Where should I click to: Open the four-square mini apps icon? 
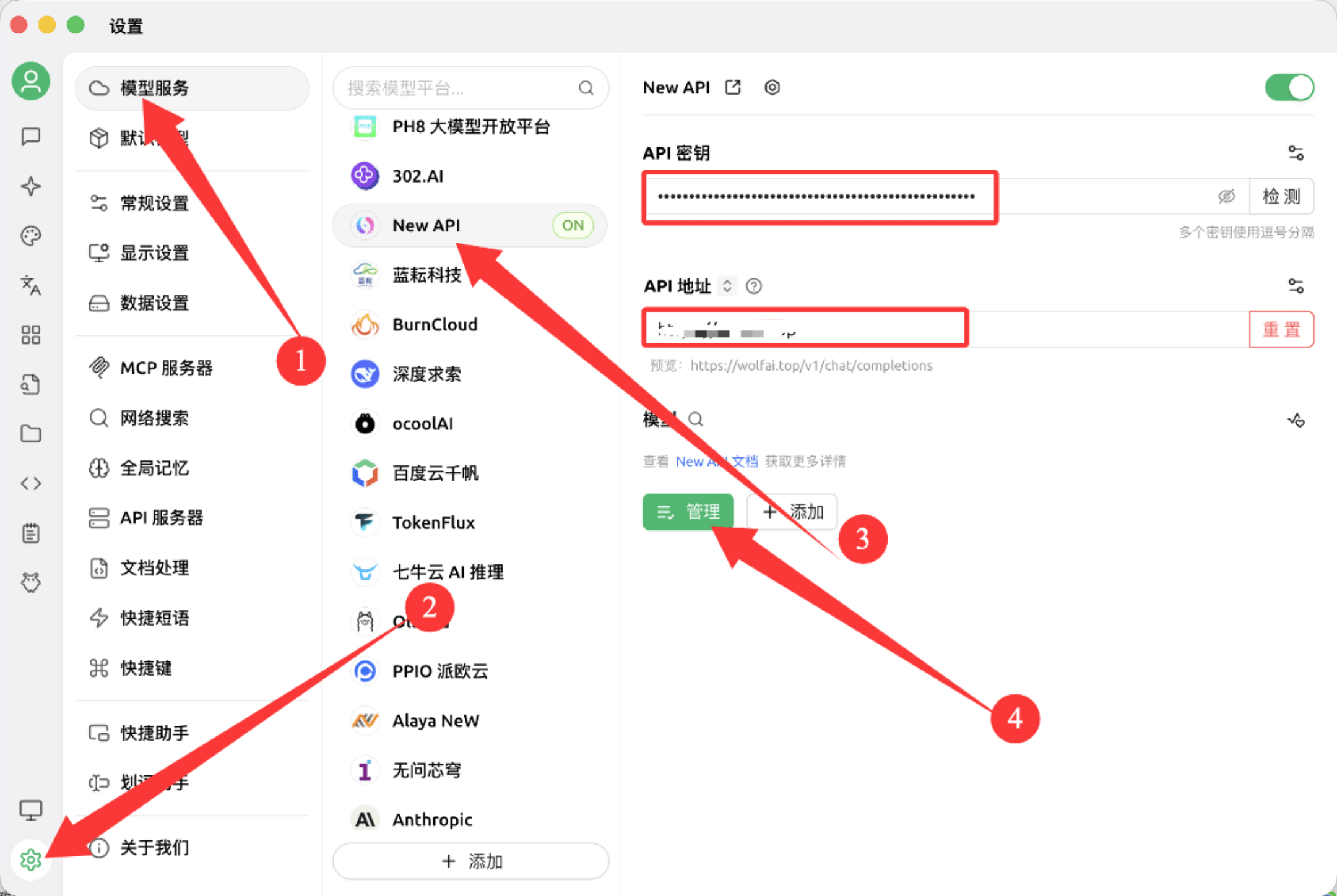coord(31,335)
